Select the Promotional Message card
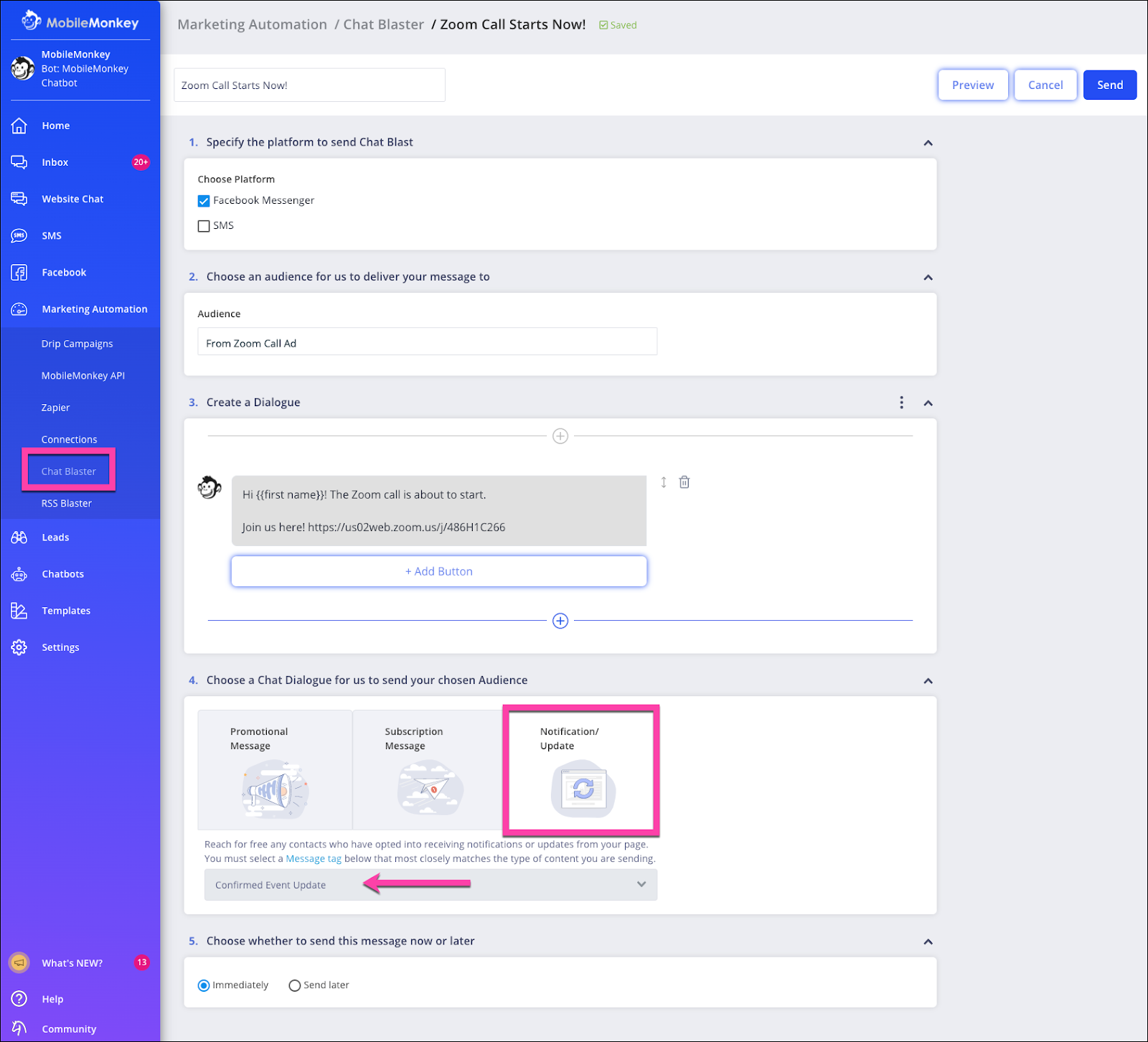Viewport: 1148px width, 1042px height. [x=275, y=770]
